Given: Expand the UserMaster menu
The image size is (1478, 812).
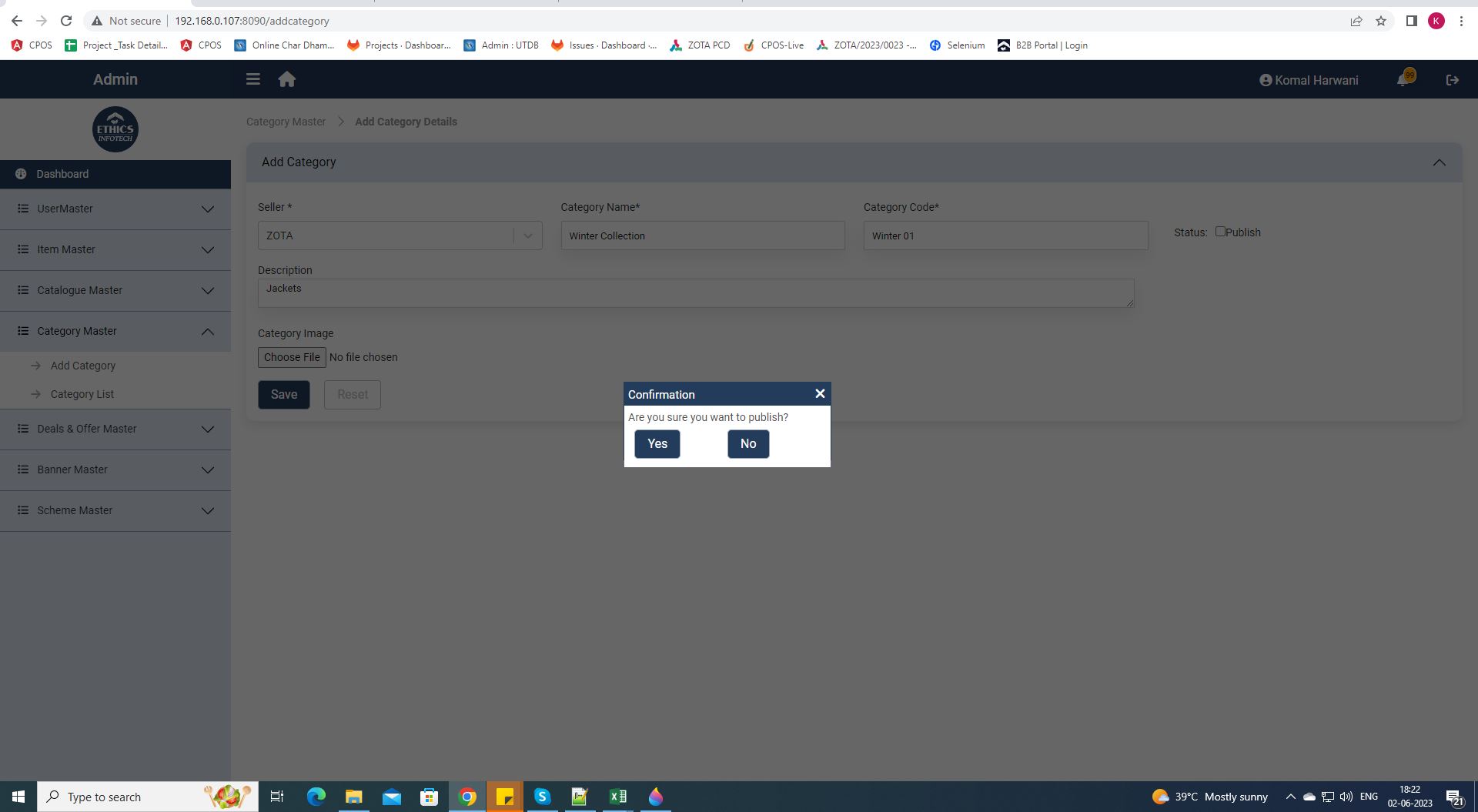Looking at the screenshot, I should click(115, 209).
